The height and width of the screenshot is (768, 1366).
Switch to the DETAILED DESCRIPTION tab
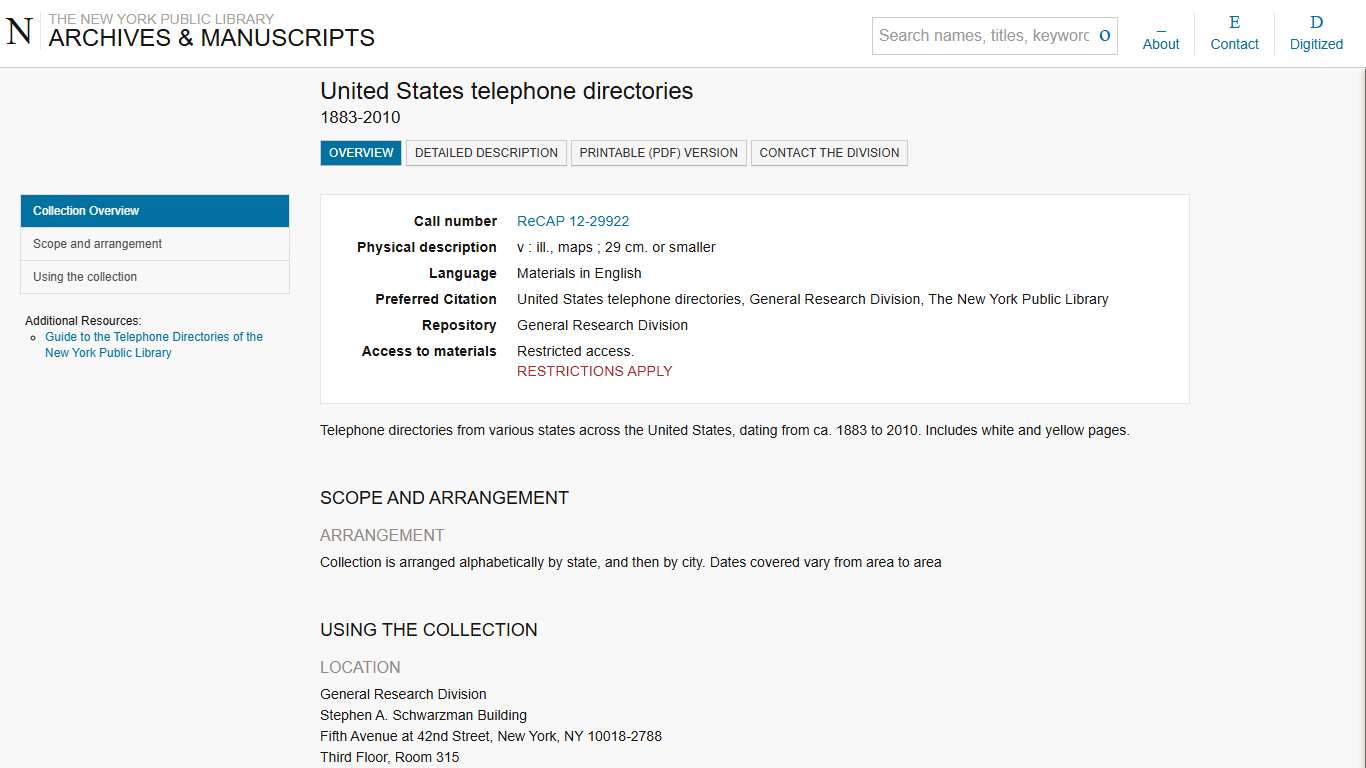pos(486,152)
